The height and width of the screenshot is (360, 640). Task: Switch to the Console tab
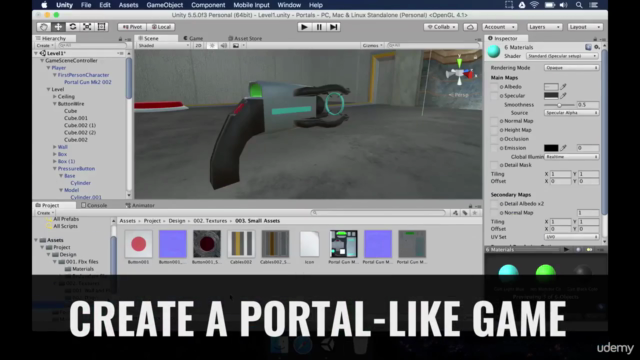click(94, 205)
